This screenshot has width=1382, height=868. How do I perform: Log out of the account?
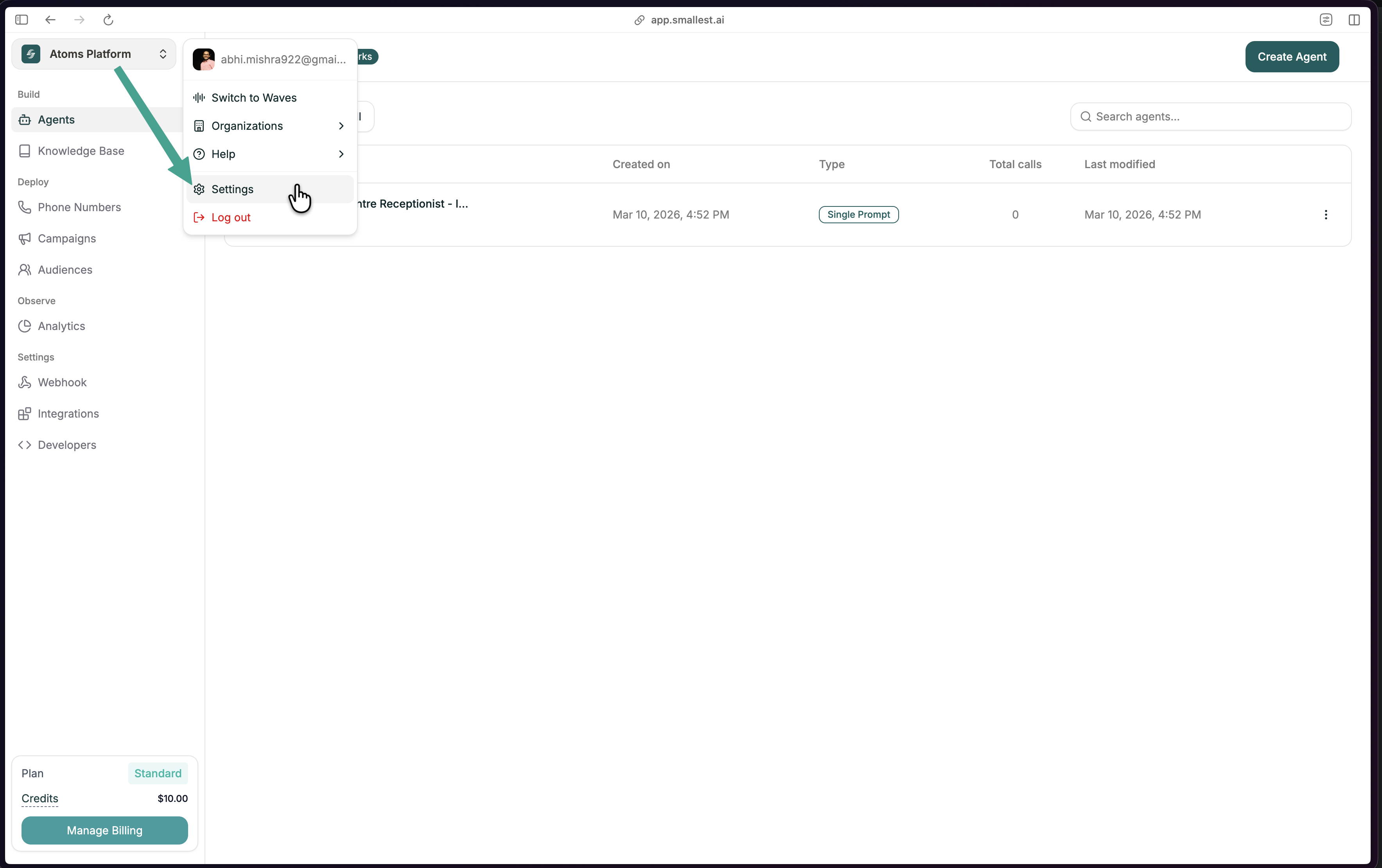(x=230, y=217)
